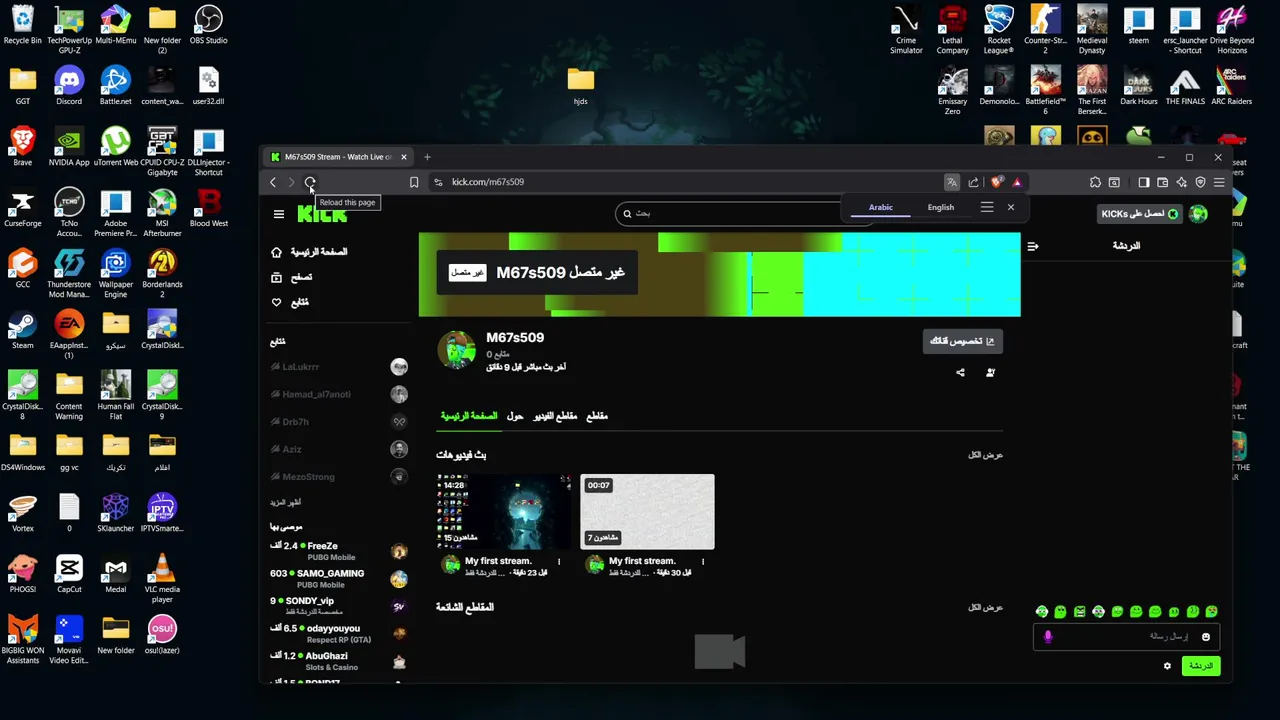Click the get KICKs button

1140,214
